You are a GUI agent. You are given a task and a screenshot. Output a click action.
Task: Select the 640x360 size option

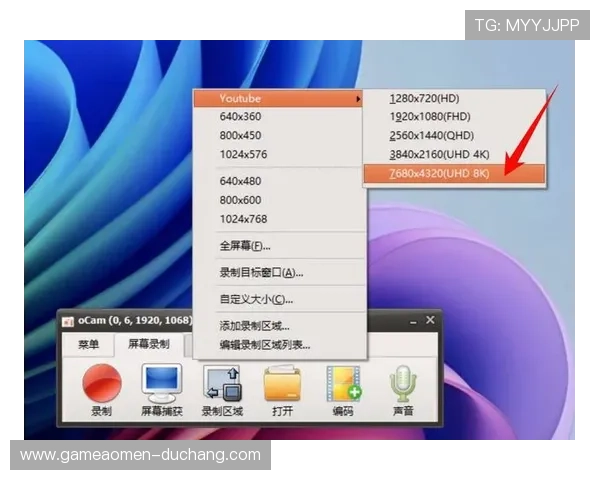pyautogui.click(x=243, y=117)
